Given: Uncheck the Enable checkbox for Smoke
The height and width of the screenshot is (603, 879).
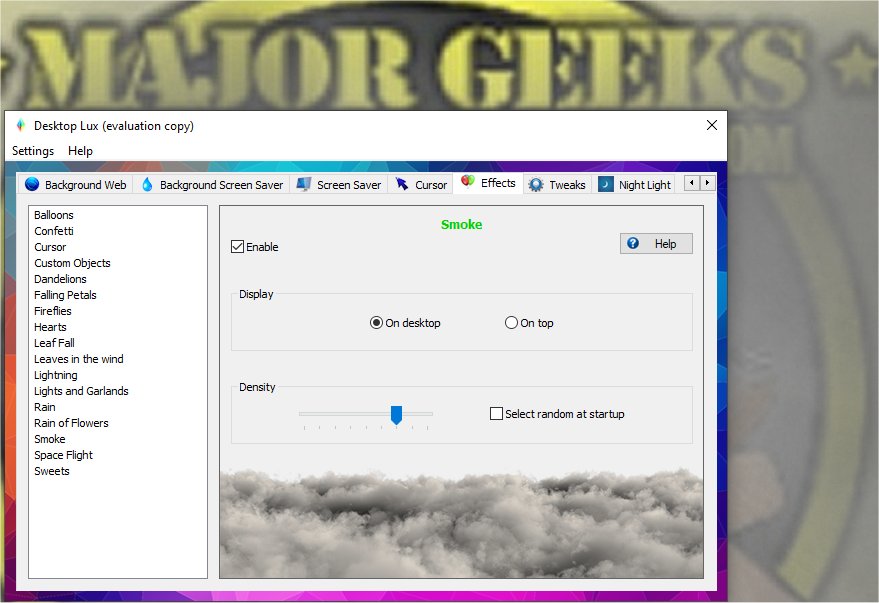Looking at the screenshot, I should 237,247.
